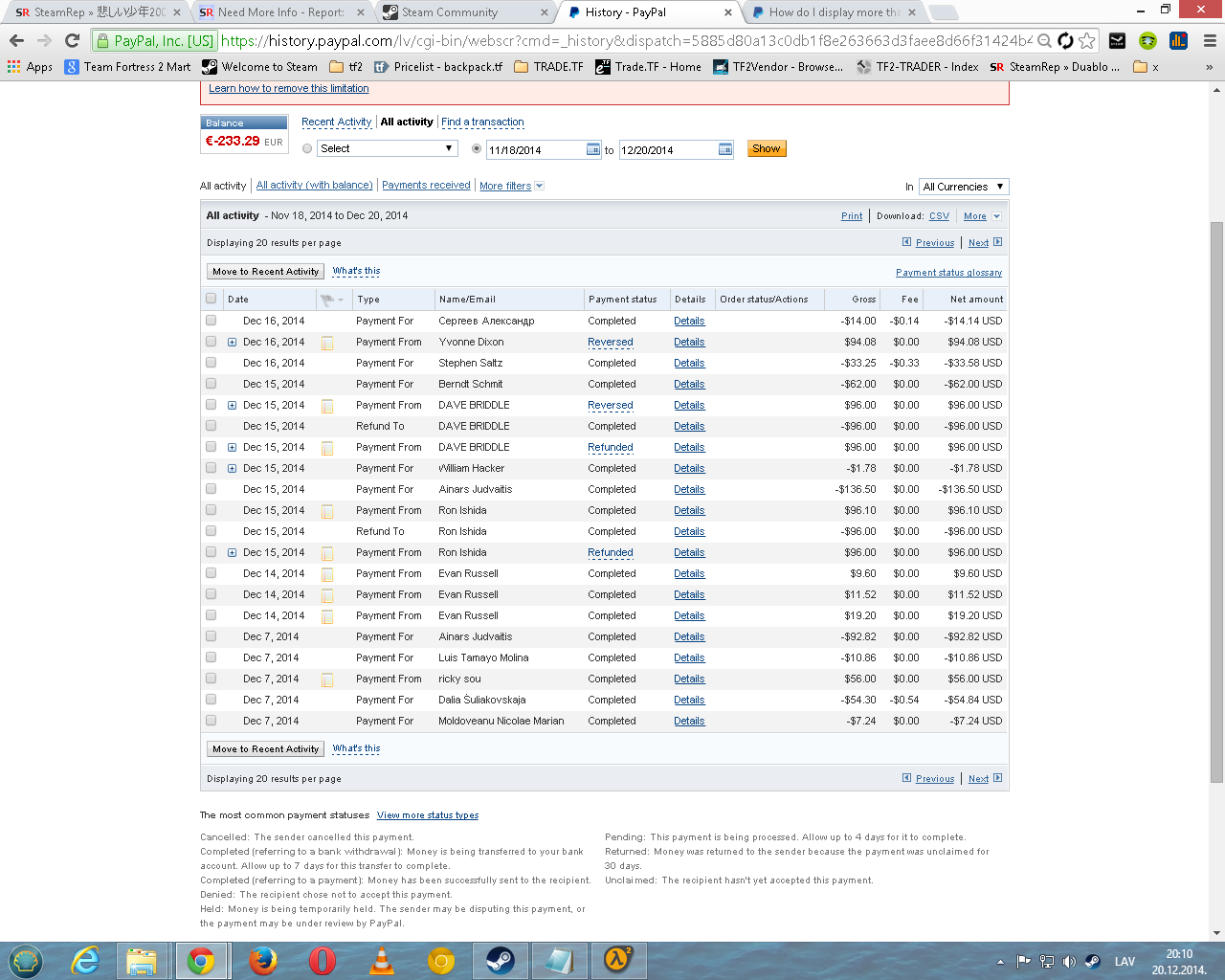Open Firefox from the taskbar
This screenshot has width=1225, height=980.
coord(262,960)
